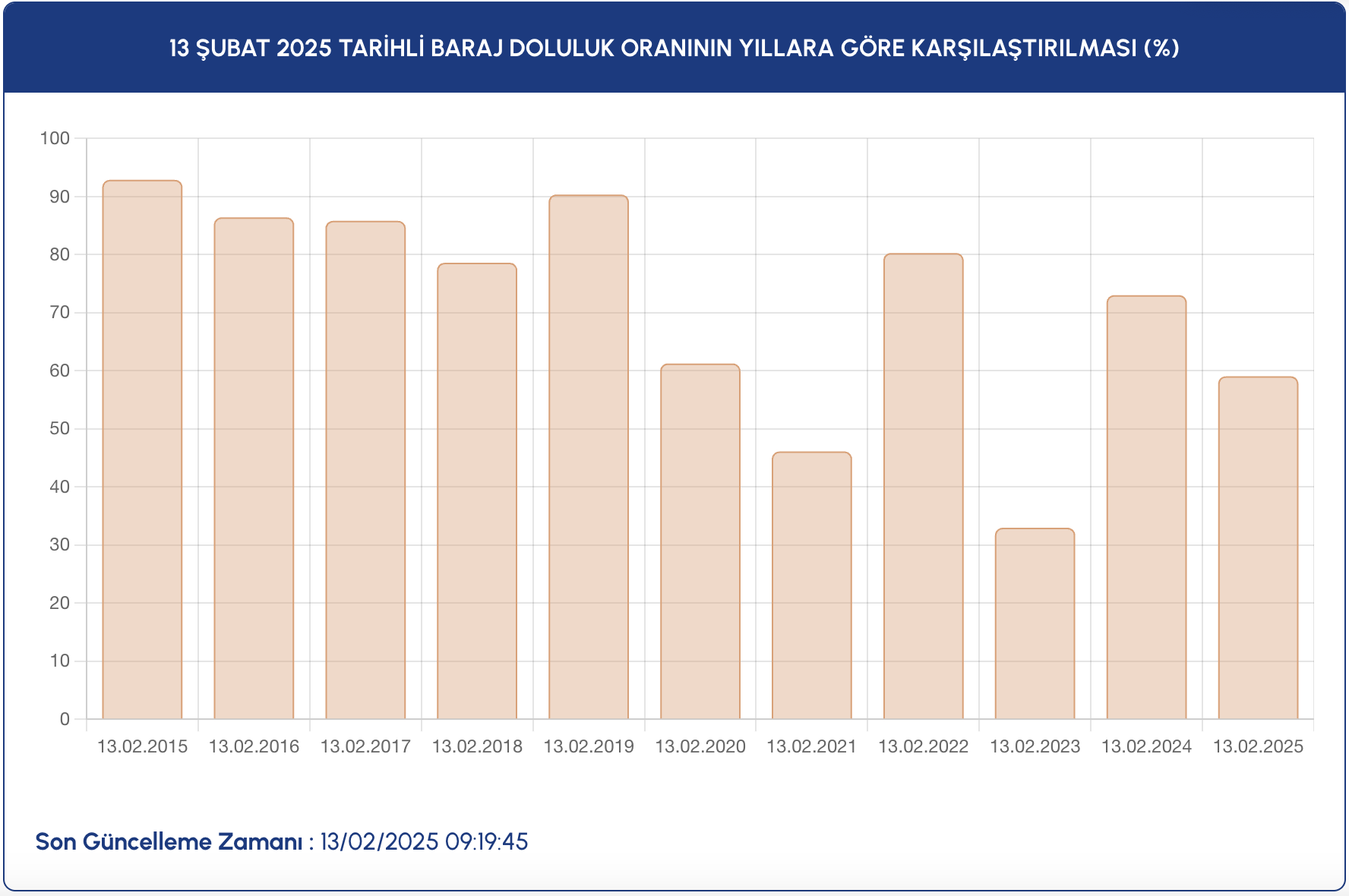Click the bar for 13.02.2015
The height and width of the screenshot is (896, 1349).
click(x=142, y=450)
